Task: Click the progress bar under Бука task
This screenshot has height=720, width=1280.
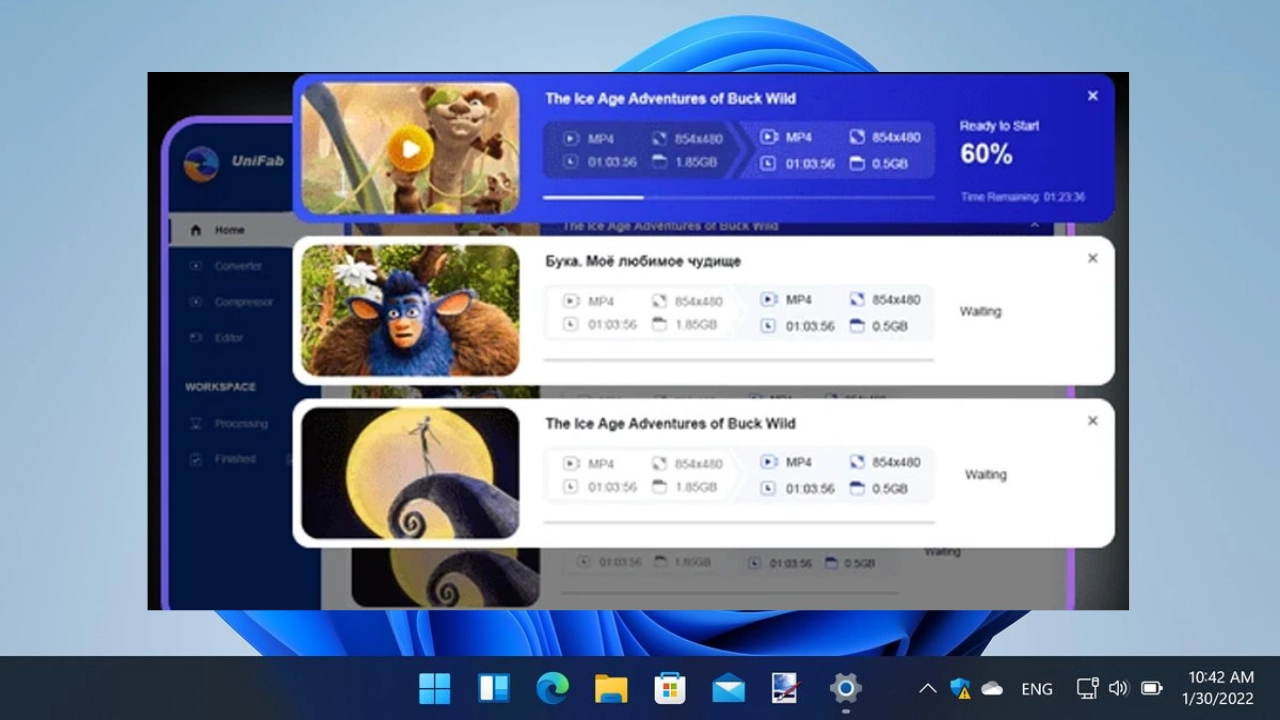Action: pos(738,359)
